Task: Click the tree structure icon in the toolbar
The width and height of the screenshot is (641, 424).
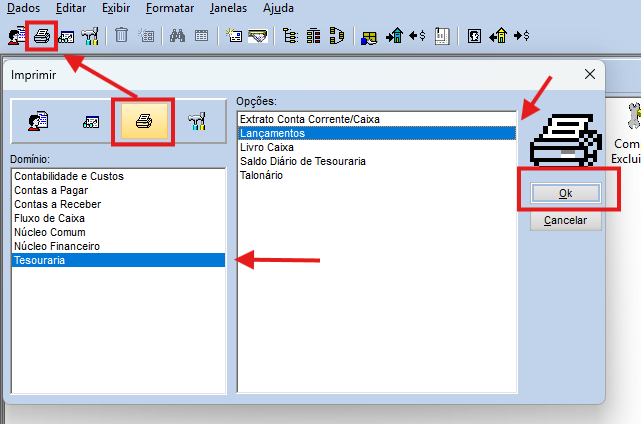Action: (291, 36)
